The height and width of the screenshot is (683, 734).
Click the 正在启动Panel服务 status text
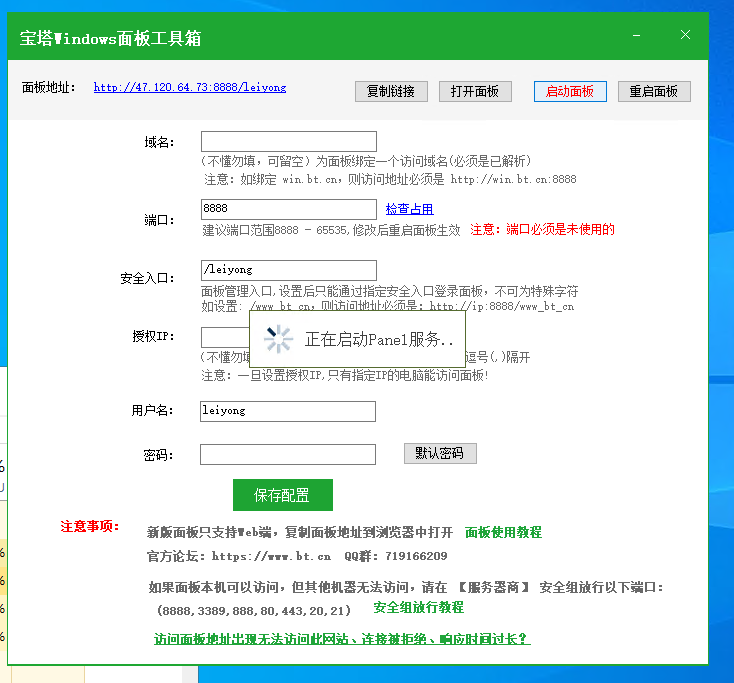(x=379, y=339)
